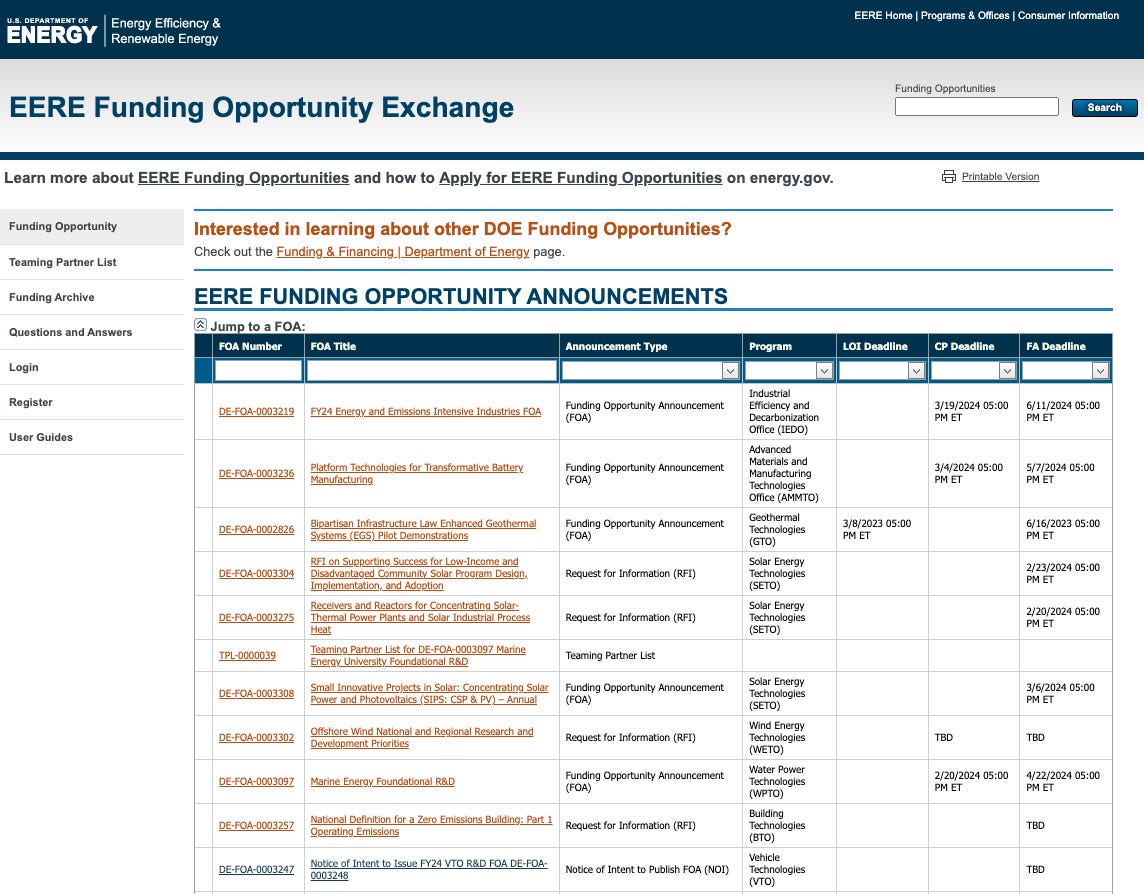Open FOA number DE-FOA-0003304
The image size is (1144, 894).
256,574
